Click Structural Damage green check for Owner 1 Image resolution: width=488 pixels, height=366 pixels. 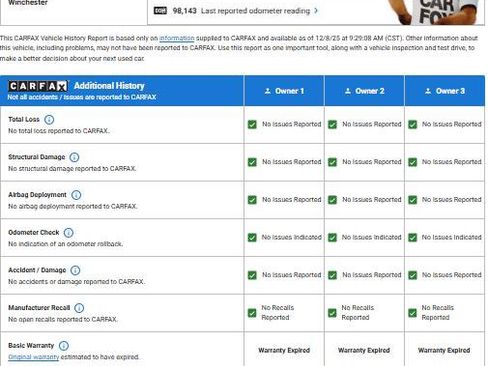(x=252, y=162)
